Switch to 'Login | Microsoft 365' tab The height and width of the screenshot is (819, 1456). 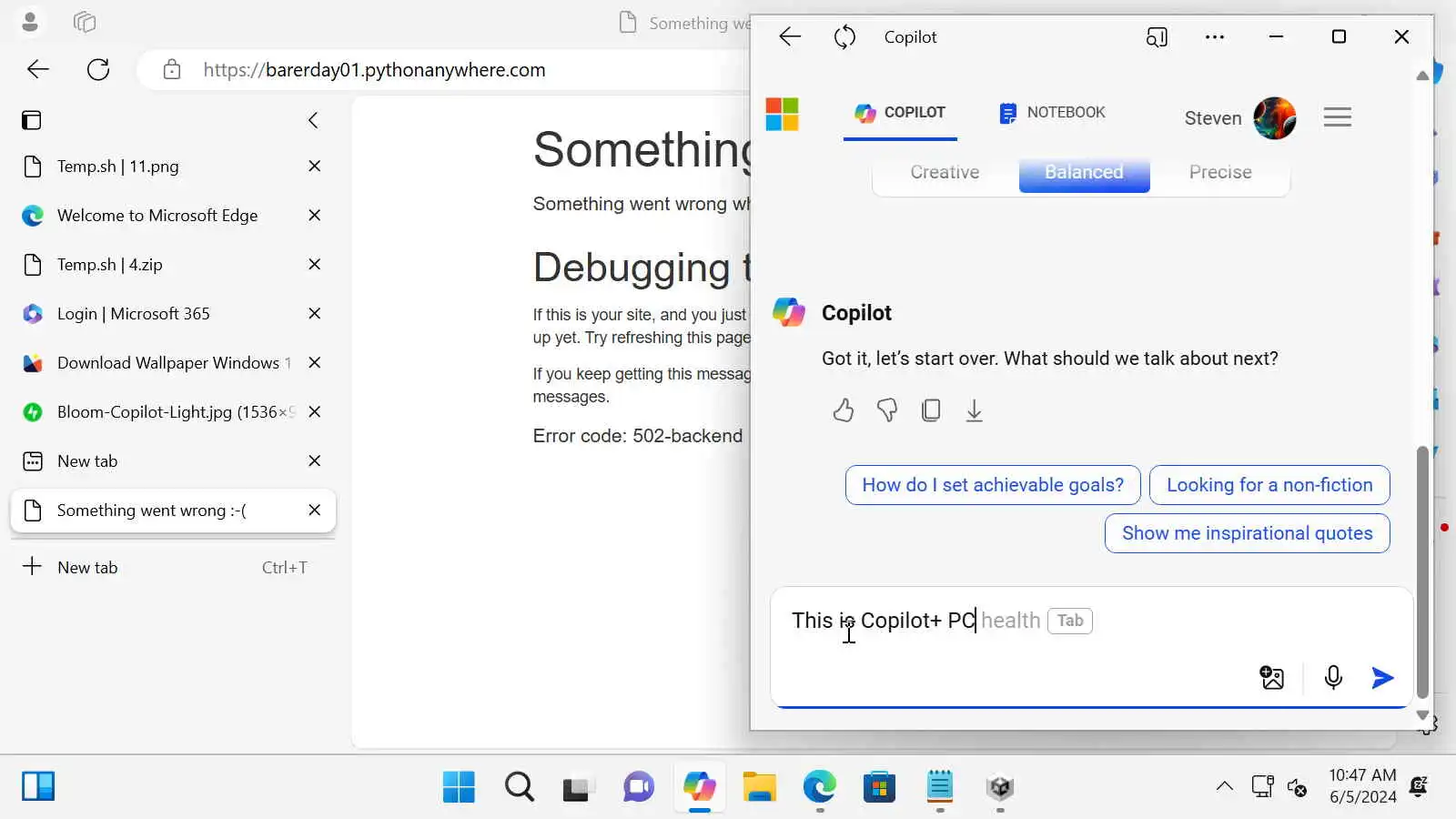tap(173, 314)
